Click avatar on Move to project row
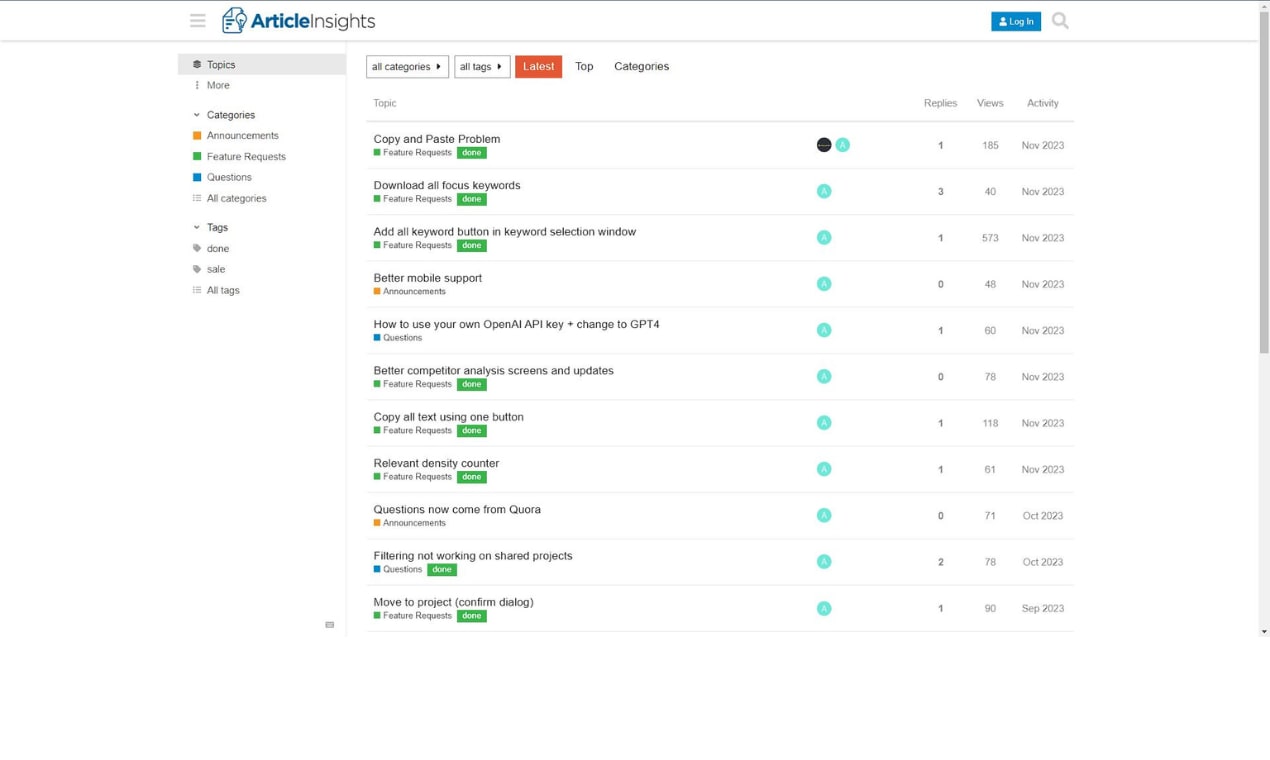1270x760 pixels. pyautogui.click(x=824, y=608)
